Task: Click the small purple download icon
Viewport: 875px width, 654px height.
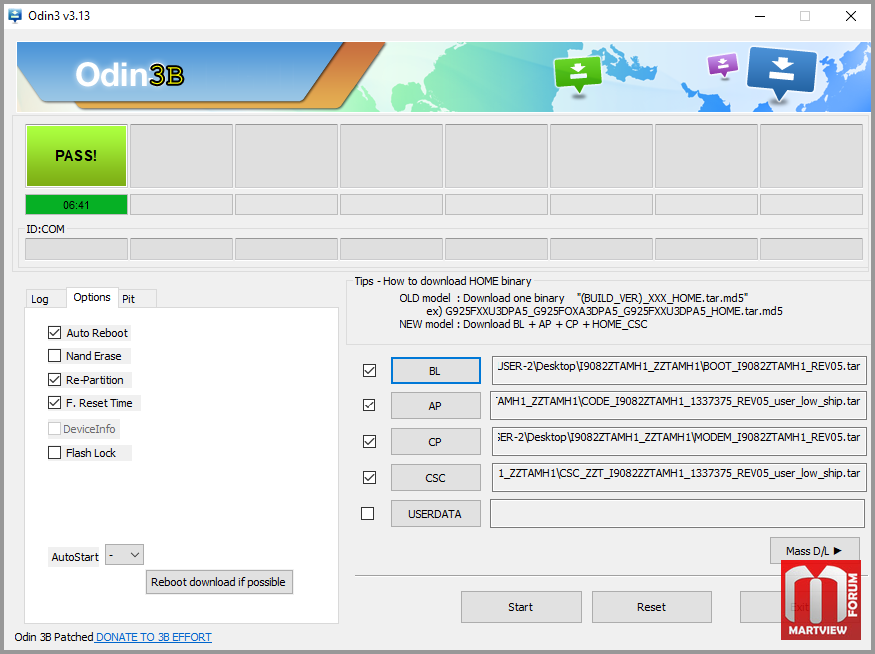Action: click(722, 66)
